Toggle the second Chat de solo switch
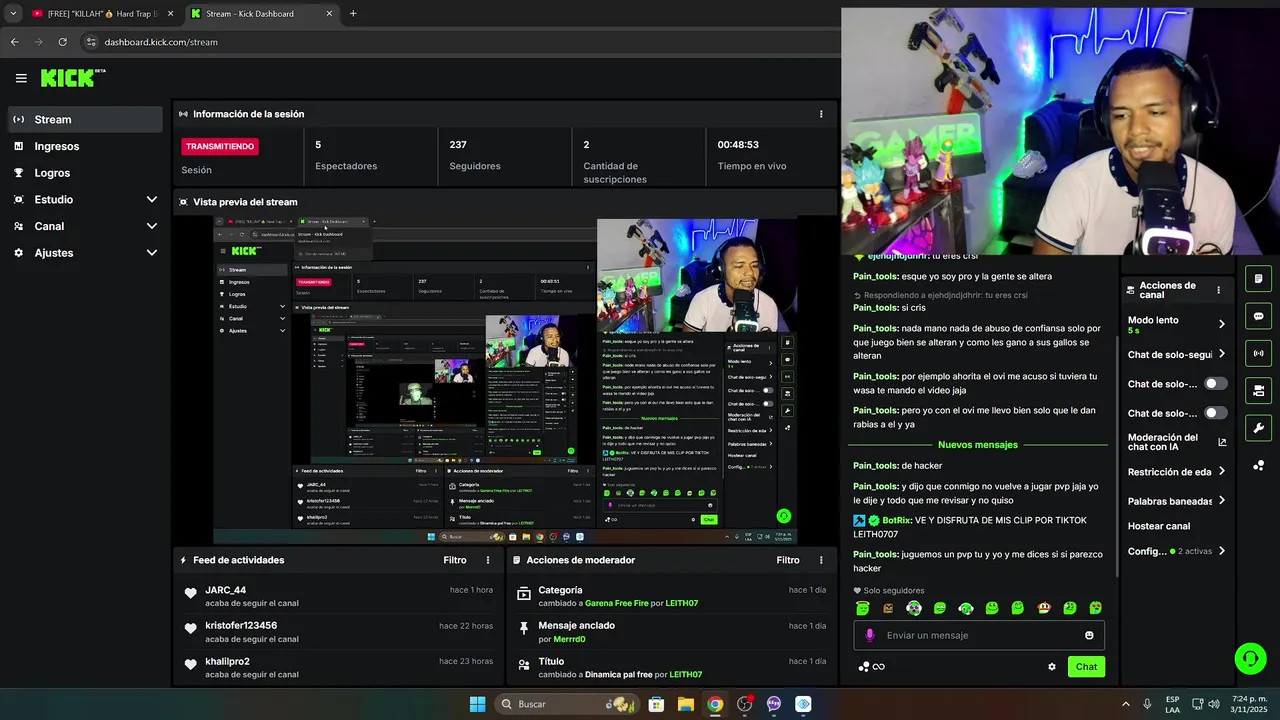The image size is (1280, 720). pyautogui.click(x=1215, y=413)
